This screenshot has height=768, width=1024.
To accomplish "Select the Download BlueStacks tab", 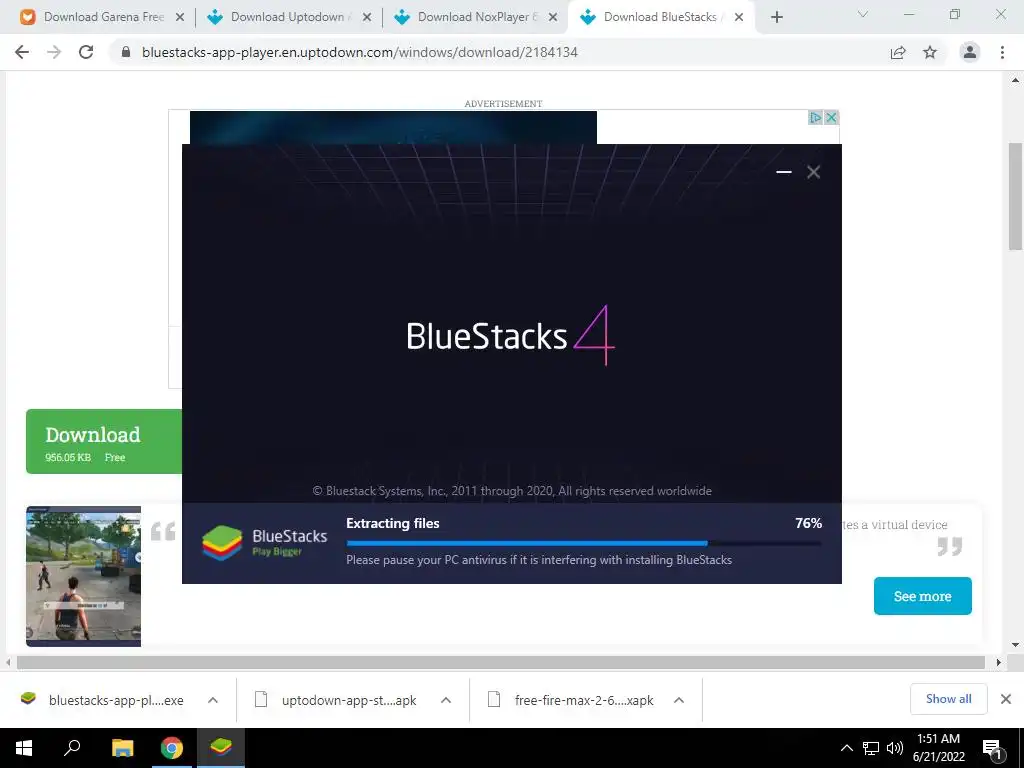I will [660, 17].
